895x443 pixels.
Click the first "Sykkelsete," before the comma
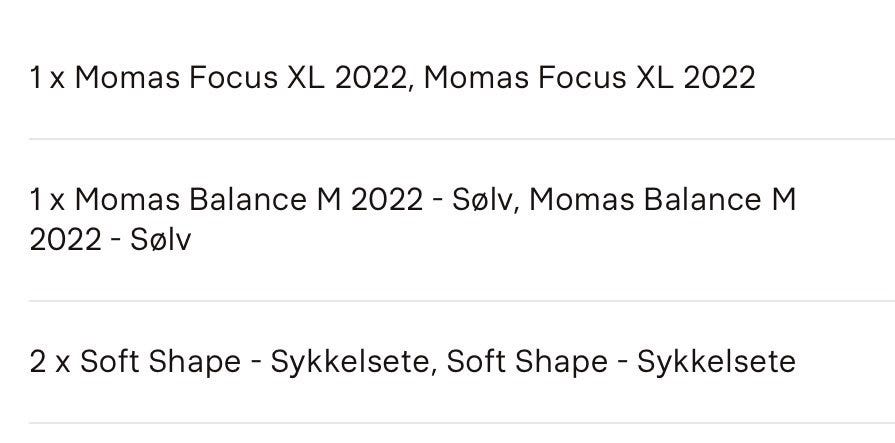pos(351,361)
